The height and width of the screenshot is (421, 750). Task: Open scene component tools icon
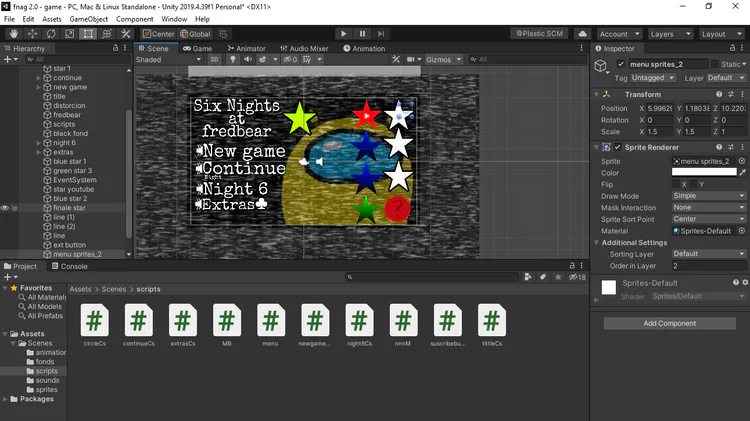tap(396, 59)
